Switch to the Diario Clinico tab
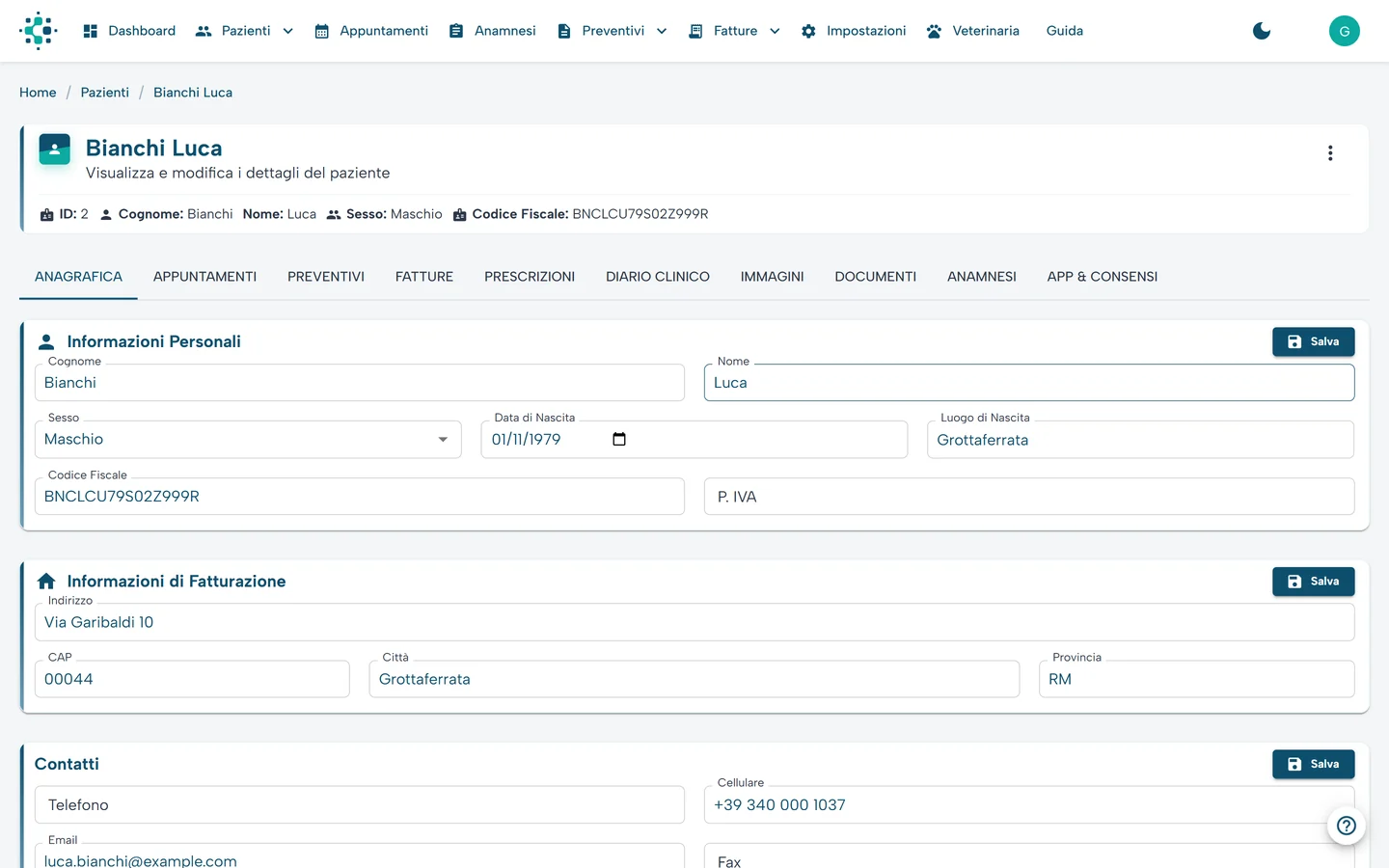Image resolution: width=1389 pixels, height=868 pixels. pyautogui.click(x=658, y=277)
